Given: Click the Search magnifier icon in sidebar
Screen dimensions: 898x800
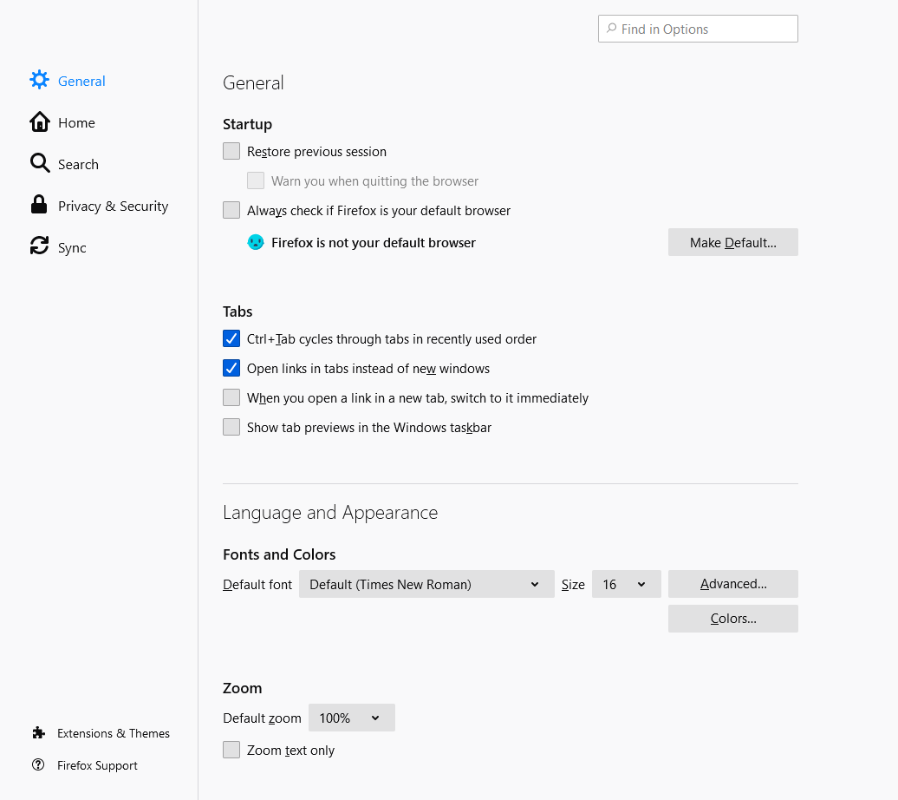Looking at the screenshot, I should pyautogui.click(x=39, y=163).
